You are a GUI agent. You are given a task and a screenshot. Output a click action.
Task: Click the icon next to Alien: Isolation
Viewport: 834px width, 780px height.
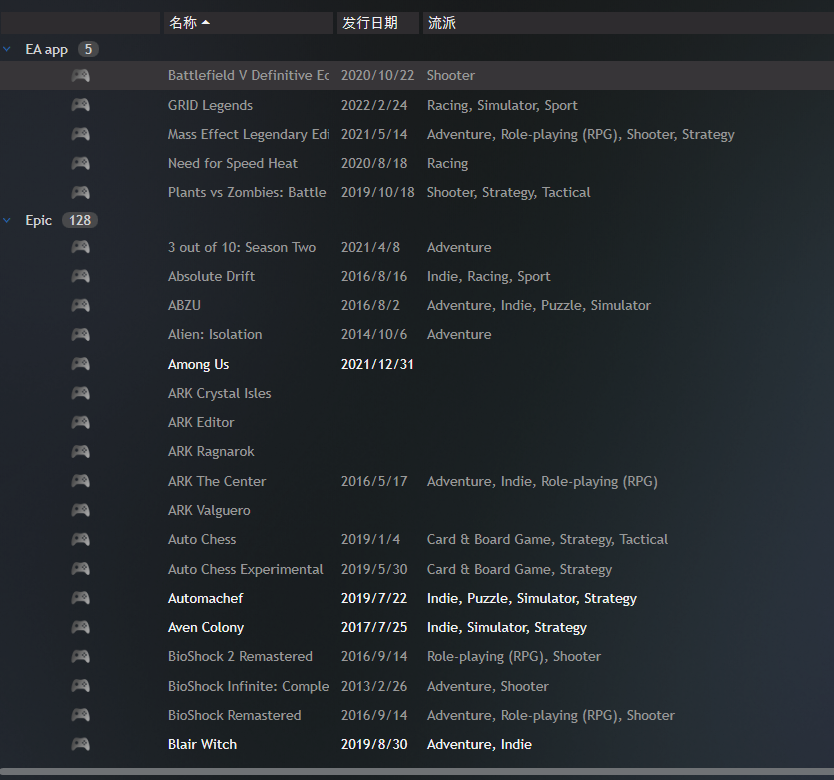tap(80, 334)
